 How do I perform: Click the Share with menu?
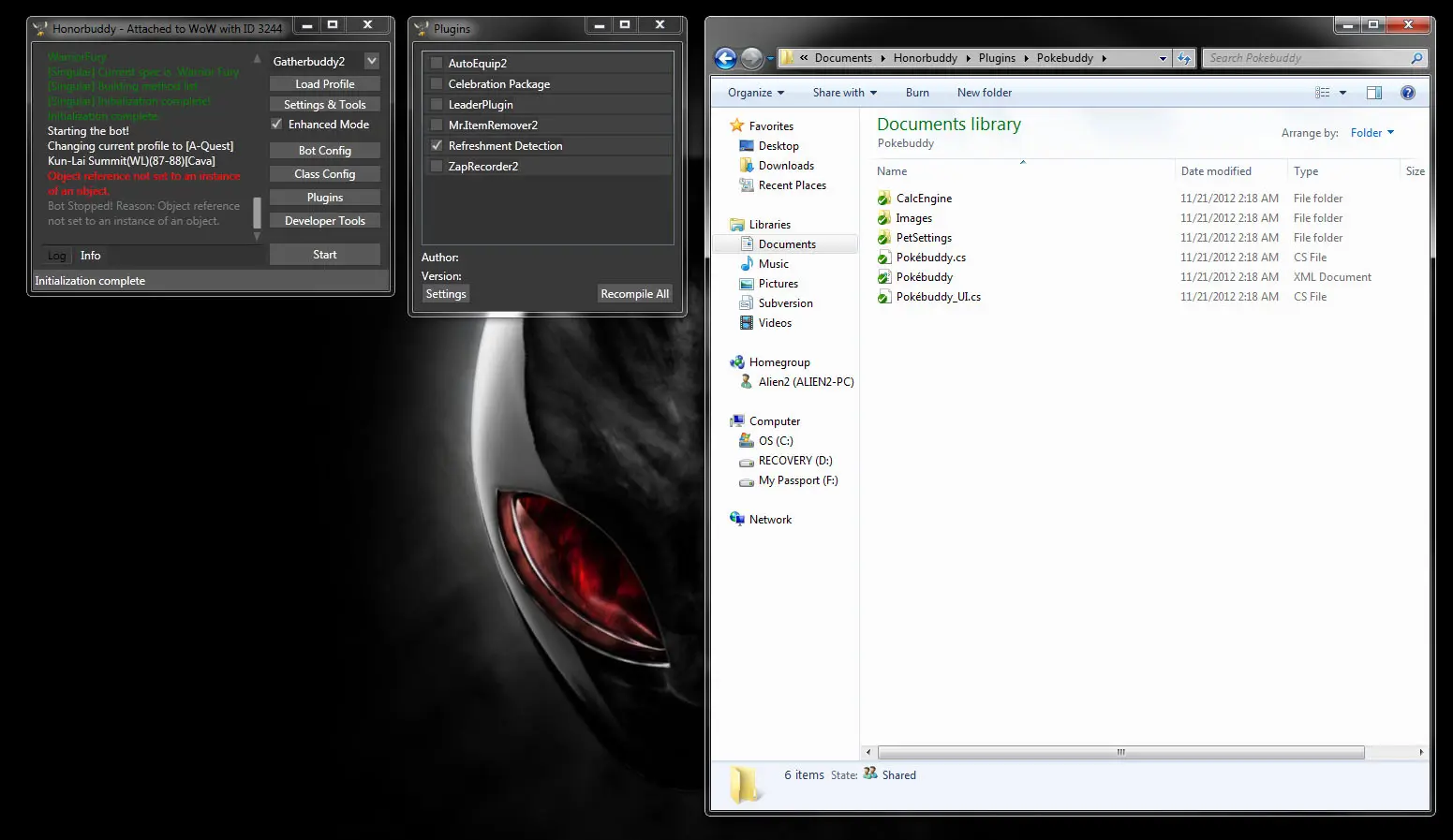[x=844, y=93]
